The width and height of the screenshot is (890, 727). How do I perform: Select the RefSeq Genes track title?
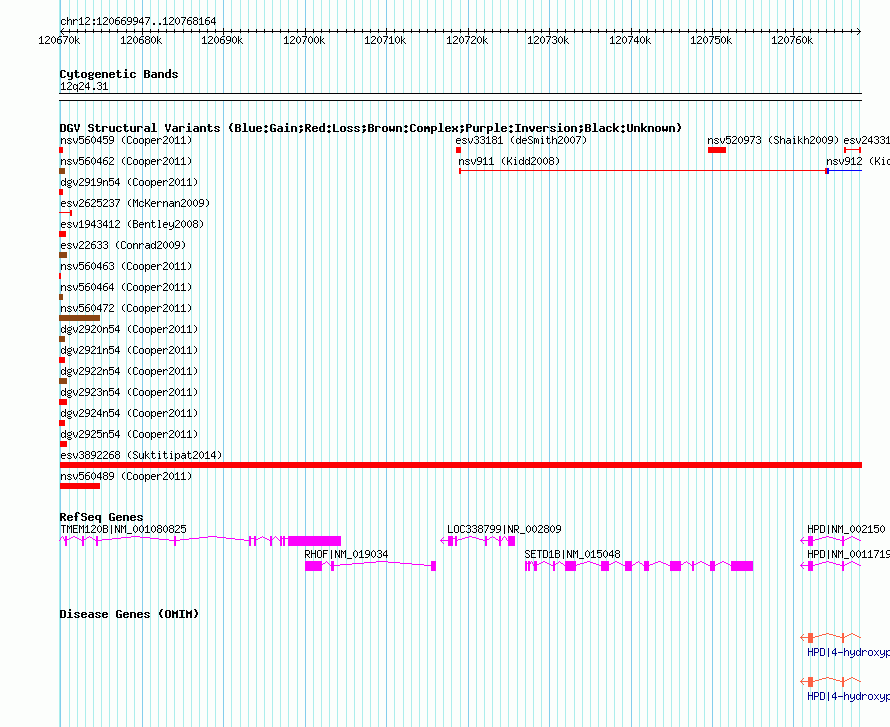(x=101, y=517)
